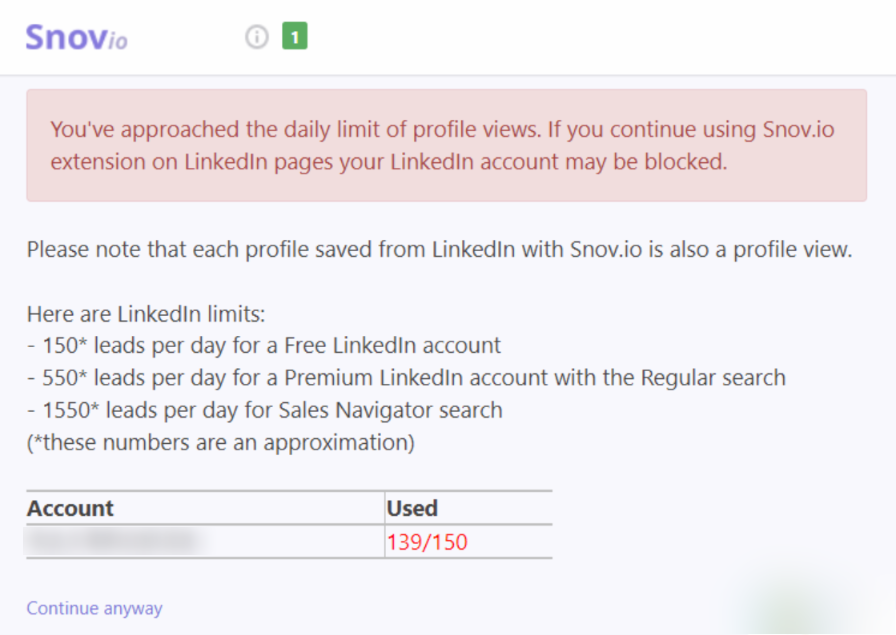Select the red 139/150 usage value
Image resolution: width=896 pixels, height=635 pixels.
(x=427, y=542)
